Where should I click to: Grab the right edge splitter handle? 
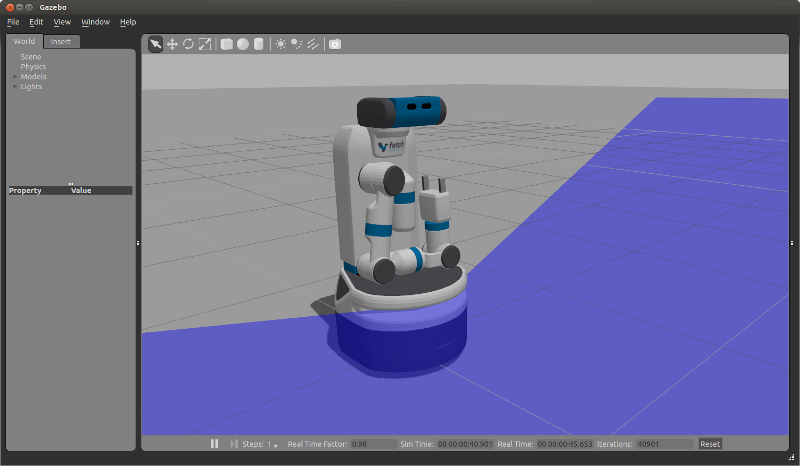coord(792,243)
